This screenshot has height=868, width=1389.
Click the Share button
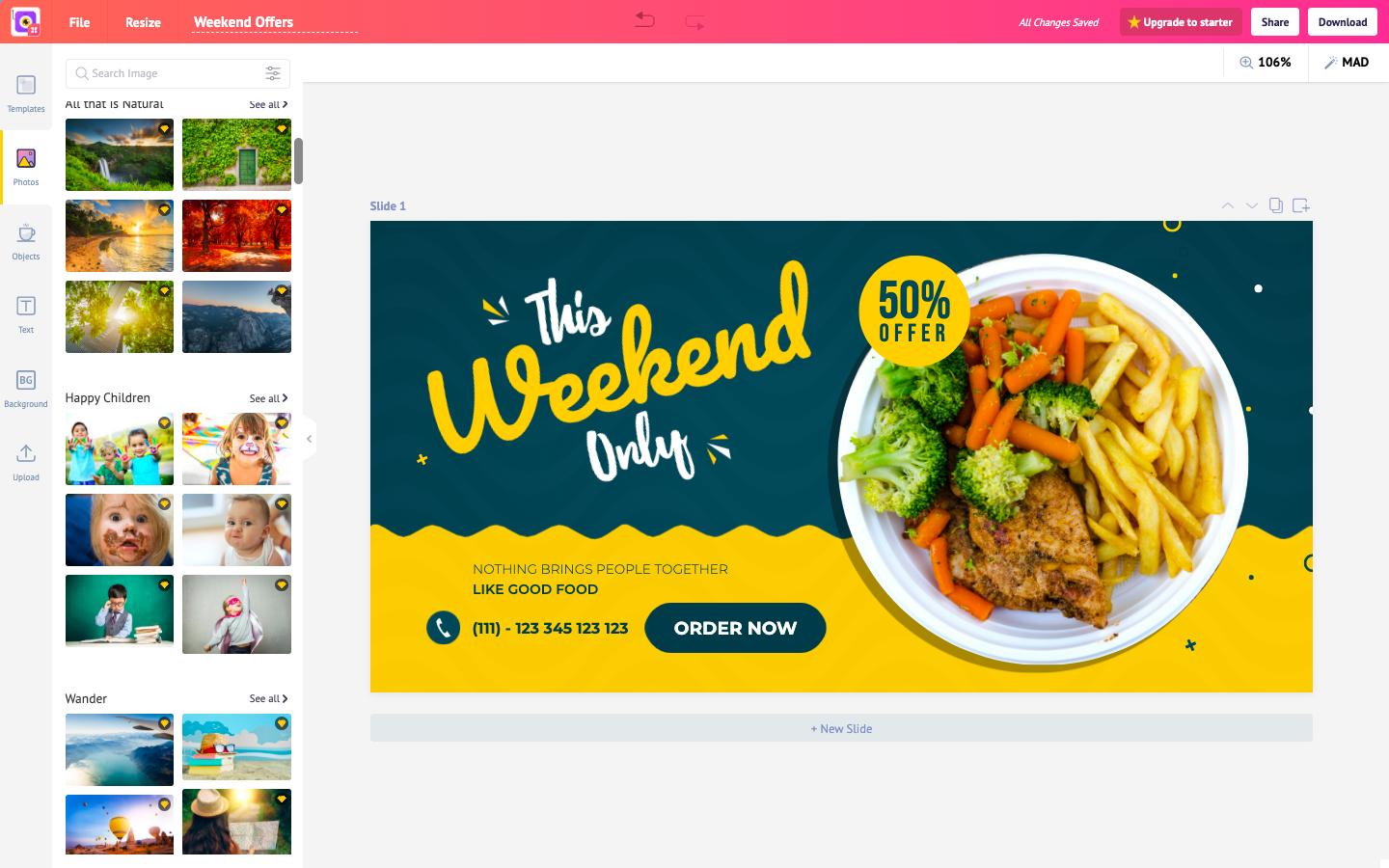point(1275,22)
